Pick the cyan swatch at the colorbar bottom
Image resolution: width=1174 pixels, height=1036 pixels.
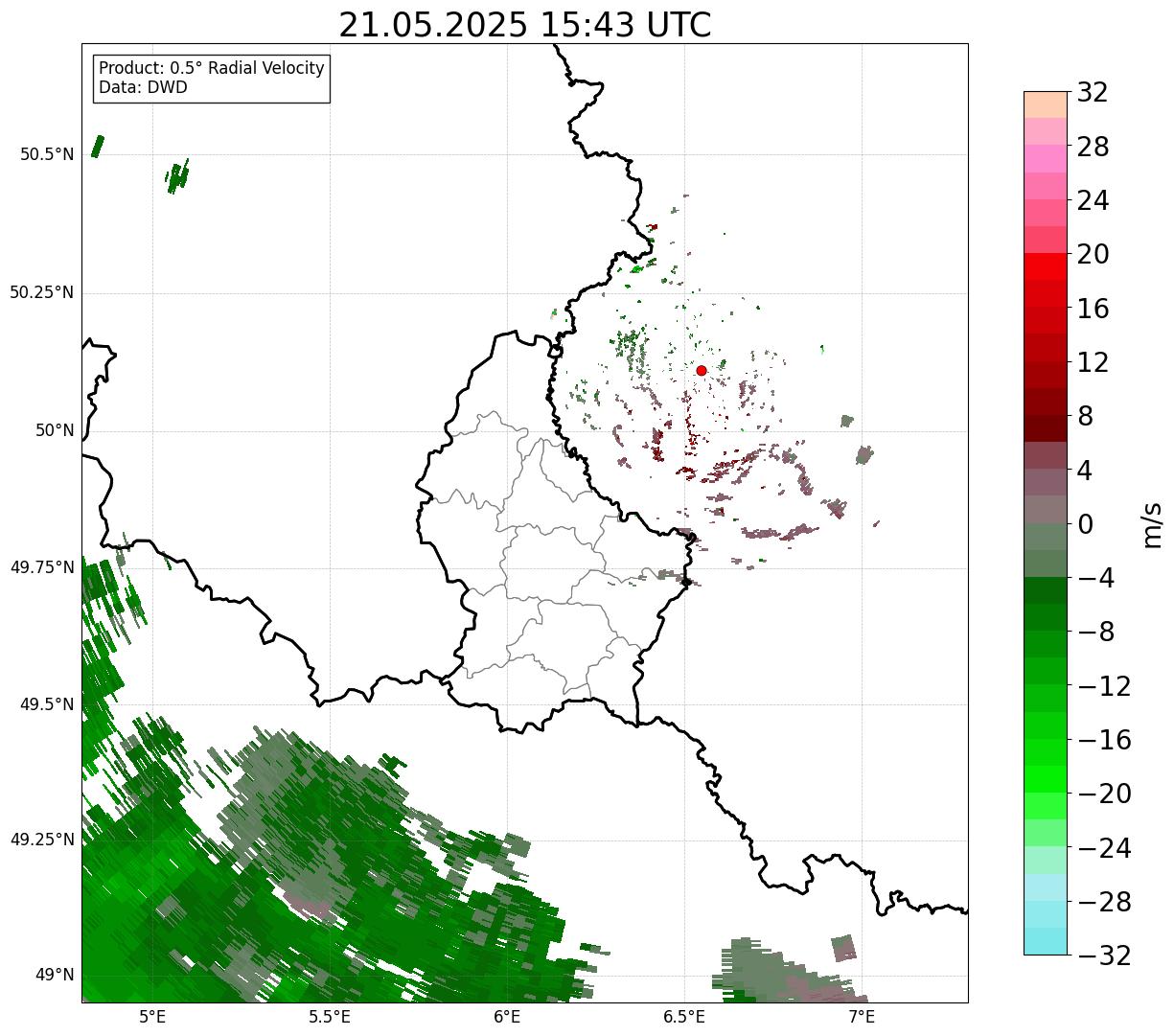click(1046, 941)
